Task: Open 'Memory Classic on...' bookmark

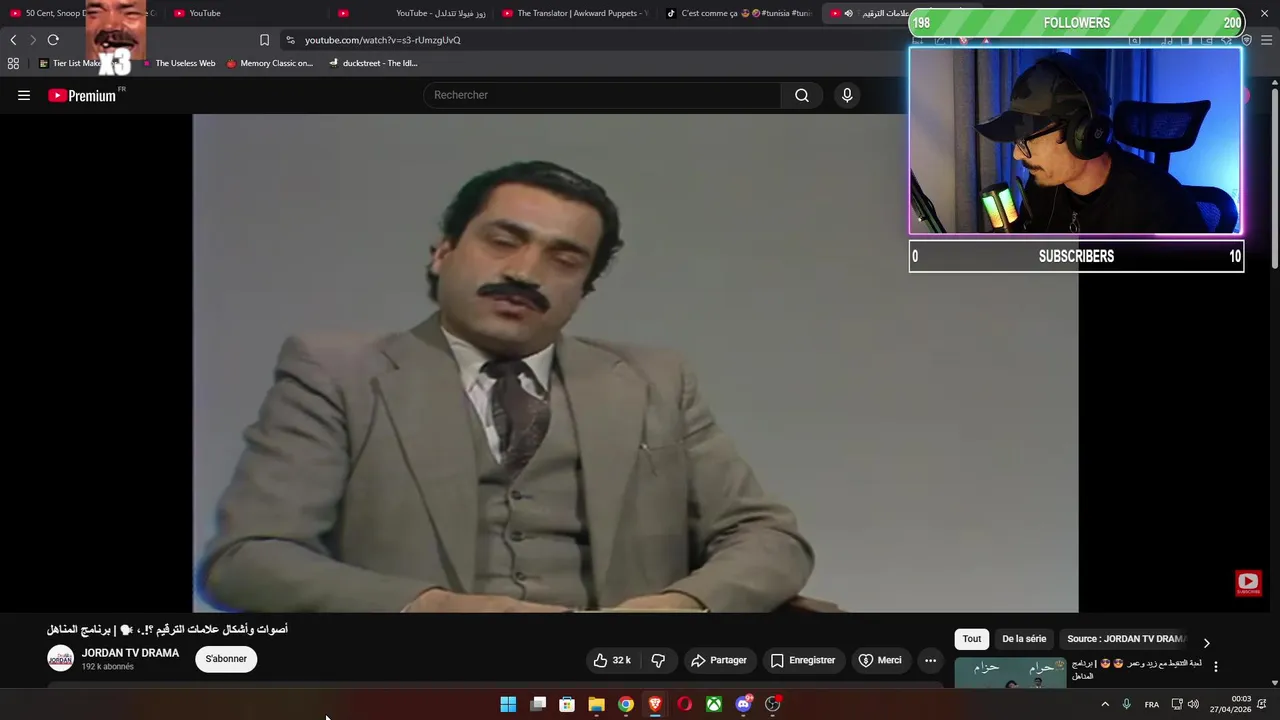Action: (270, 63)
